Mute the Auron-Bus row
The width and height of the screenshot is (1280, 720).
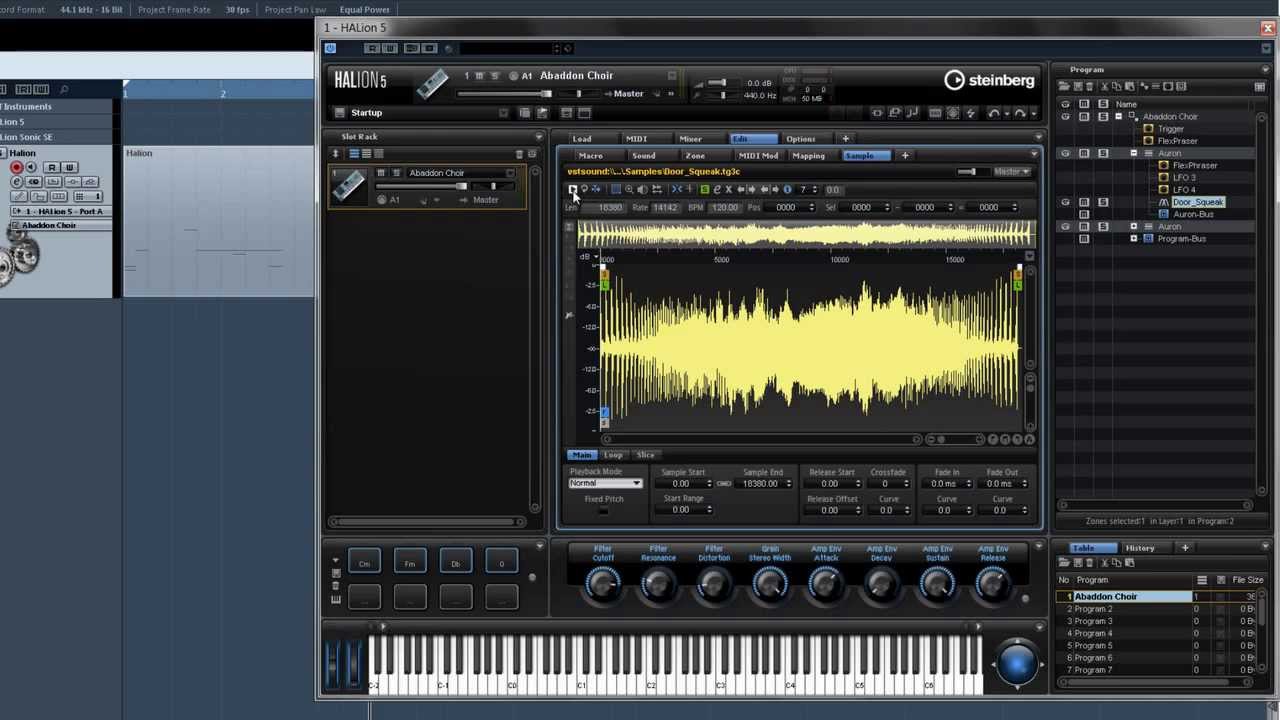click(1084, 214)
